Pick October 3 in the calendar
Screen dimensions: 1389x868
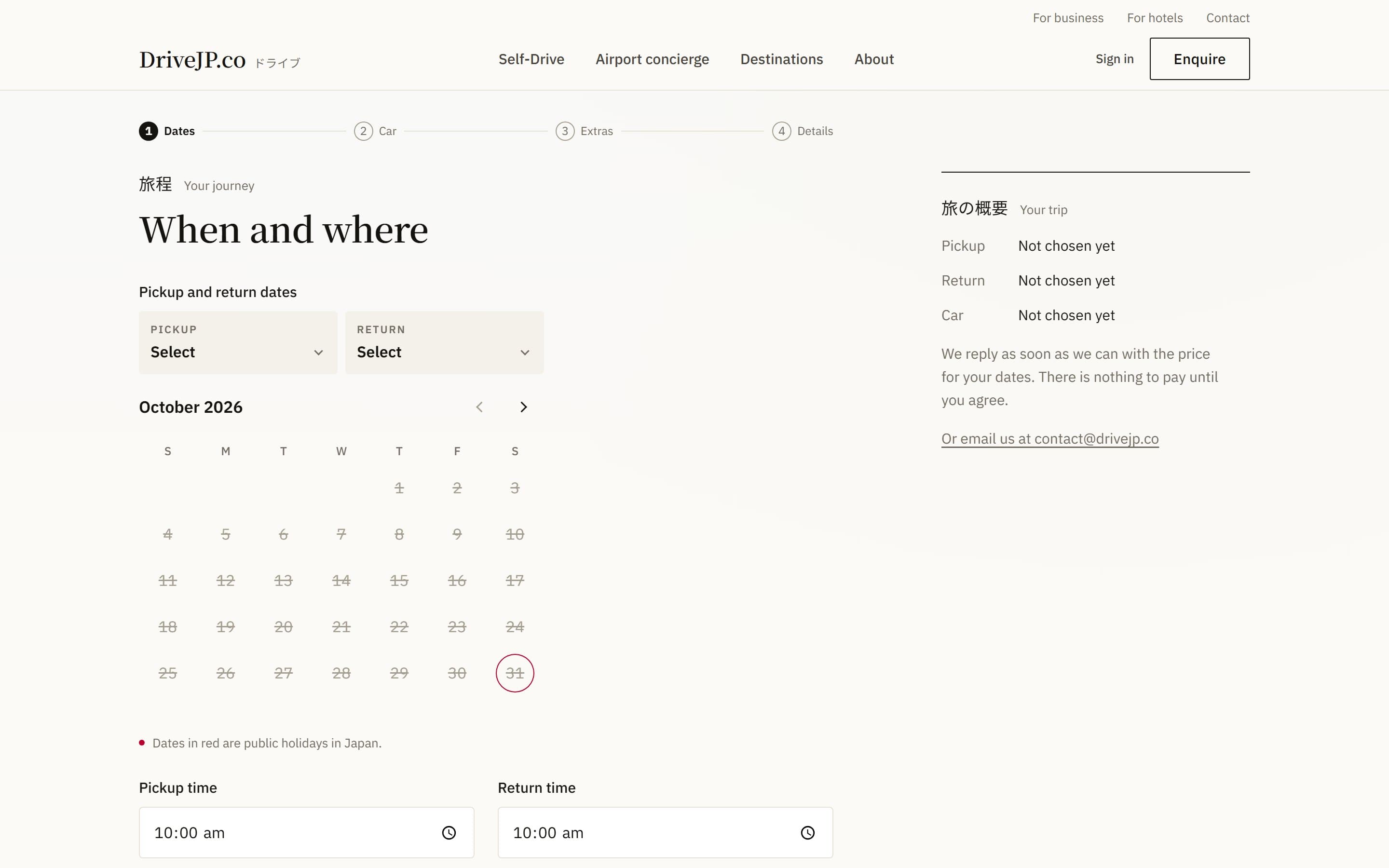coord(515,488)
